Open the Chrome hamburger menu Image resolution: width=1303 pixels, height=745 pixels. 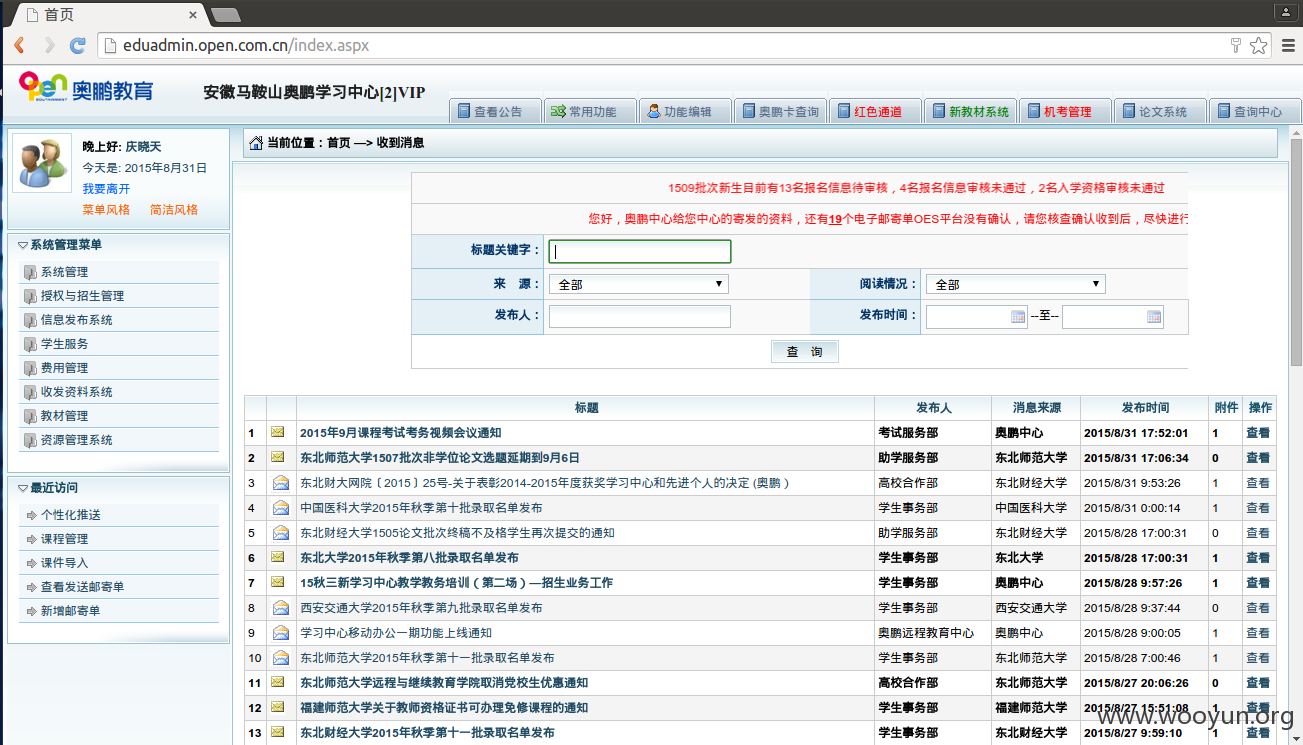coord(1286,46)
